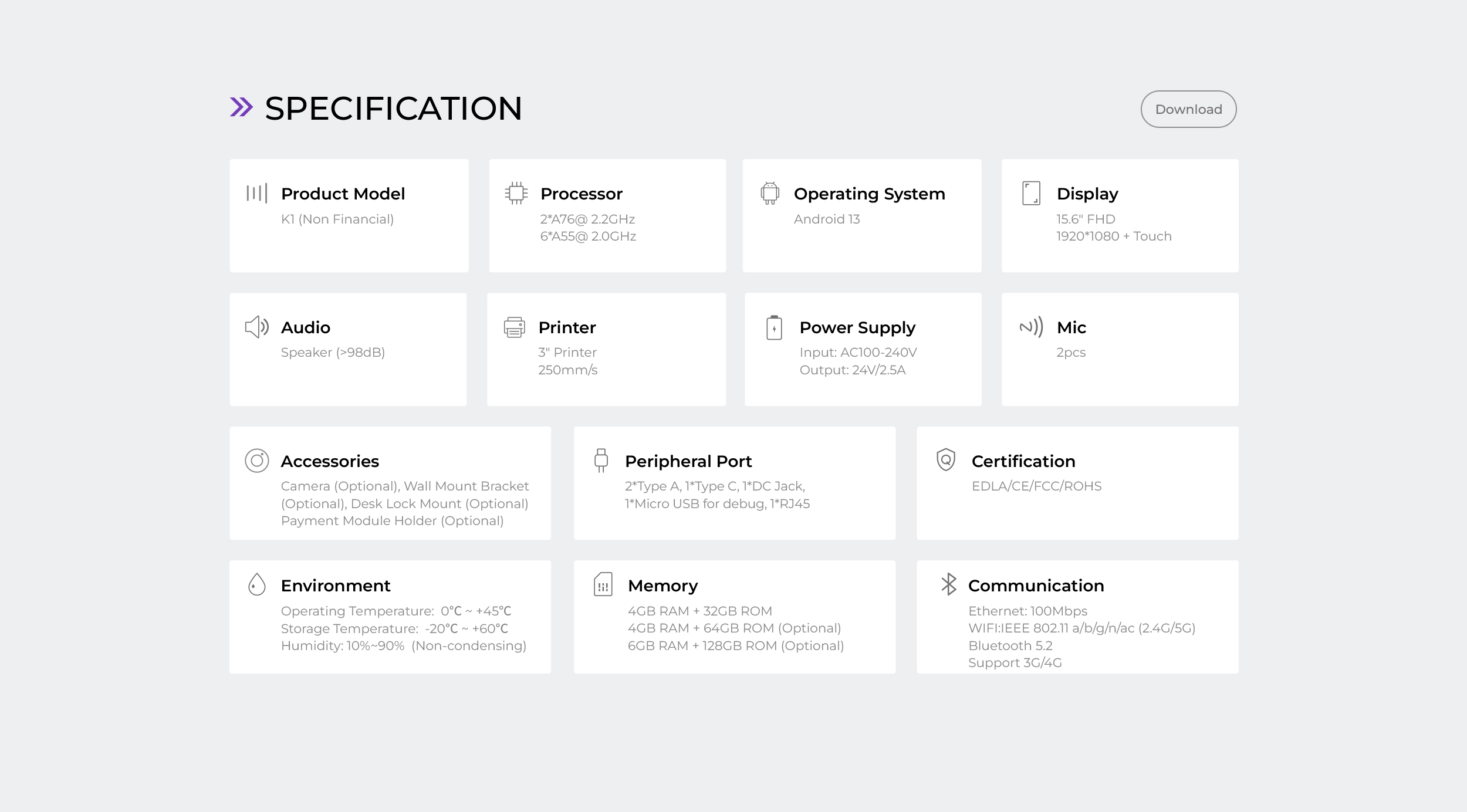Screen dimensions: 1467x812
Task: Click the Bluetooth icon next to Communication
Action: pos(948,584)
